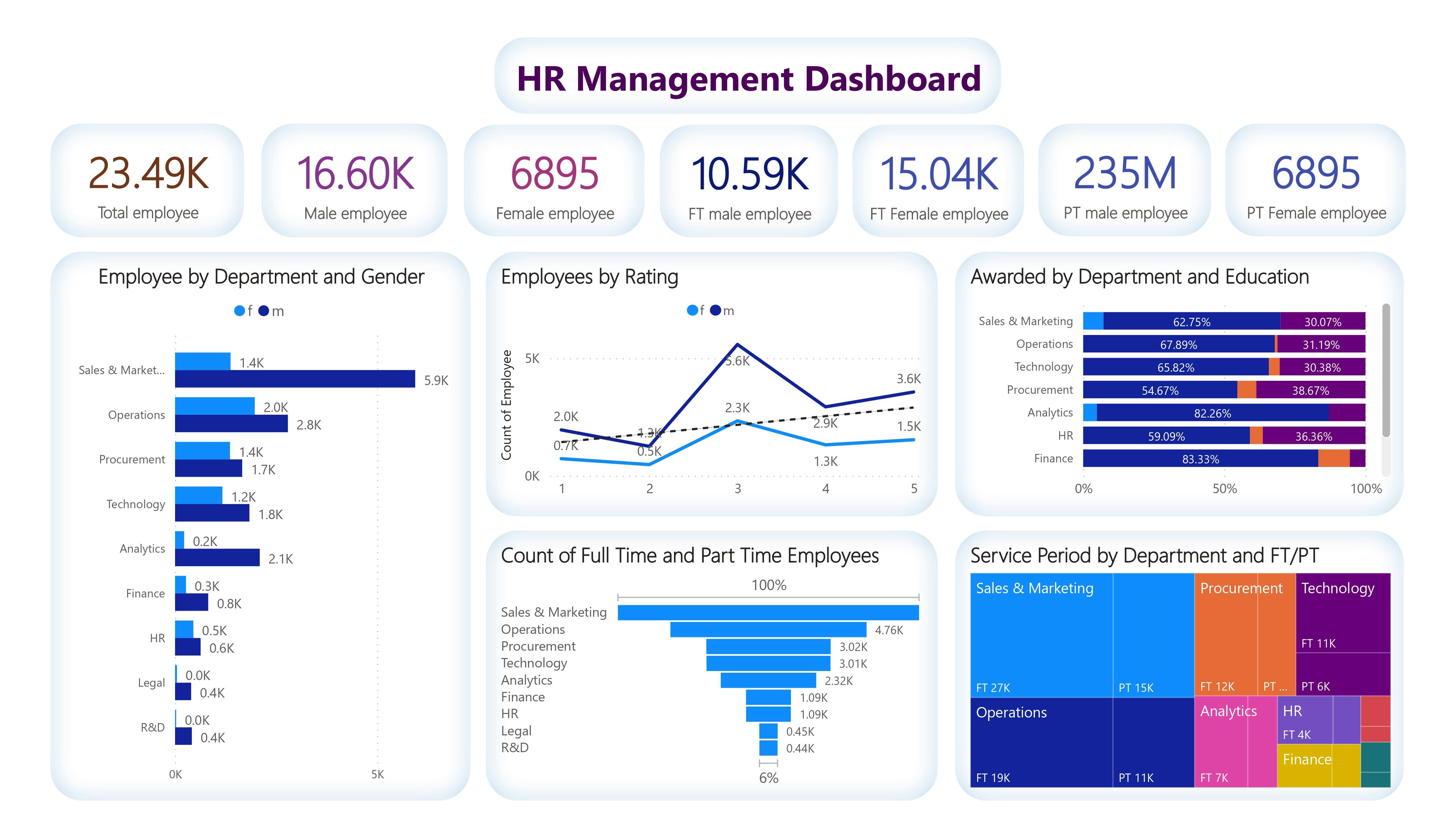The image size is (1453, 840).
Task: Select the 16.60K Male employee card
Action: [355, 181]
